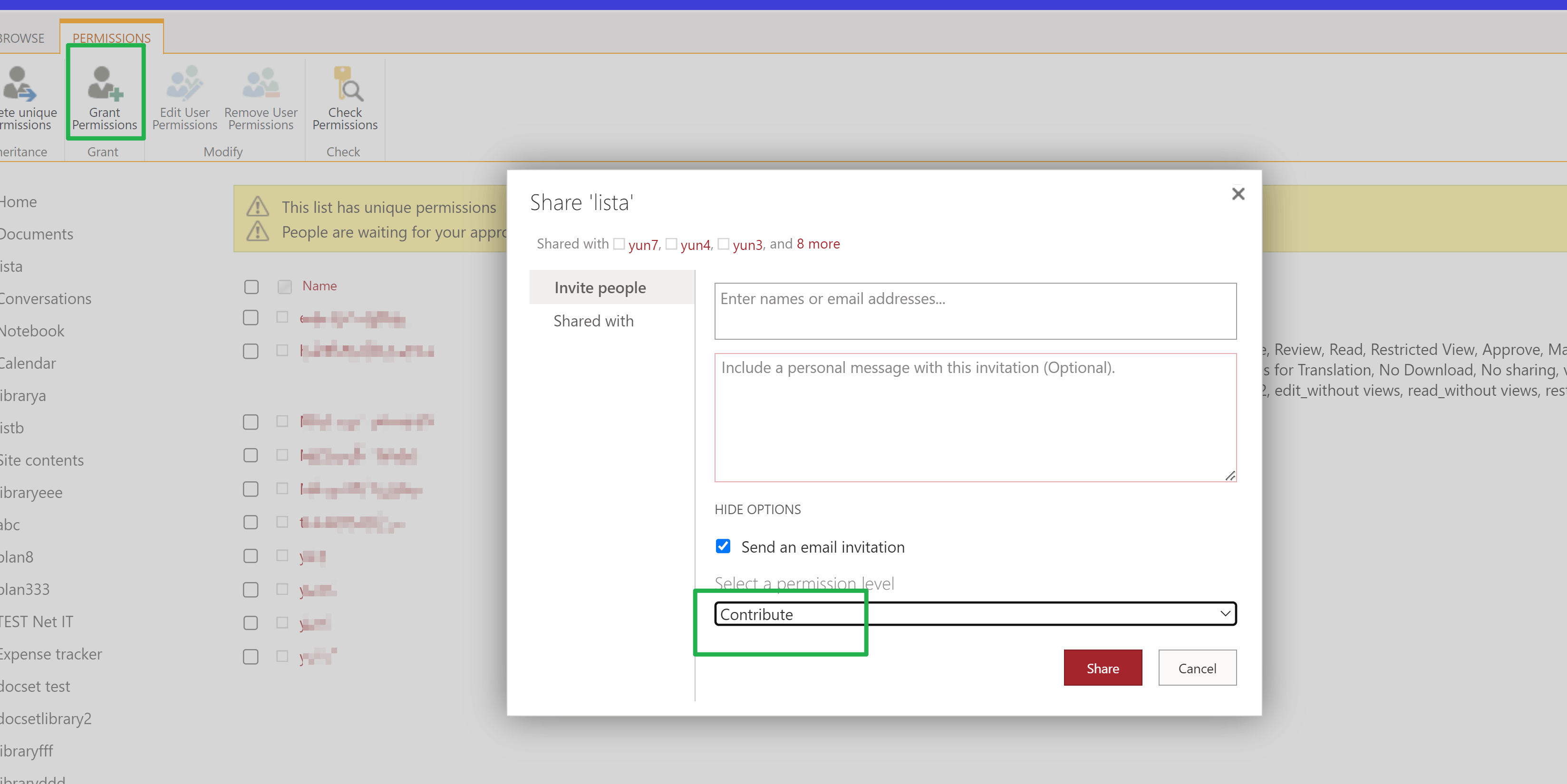Screen dimensions: 1567x784
Task: Toggle Send an email invitation checkbox
Action: (723, 546)
